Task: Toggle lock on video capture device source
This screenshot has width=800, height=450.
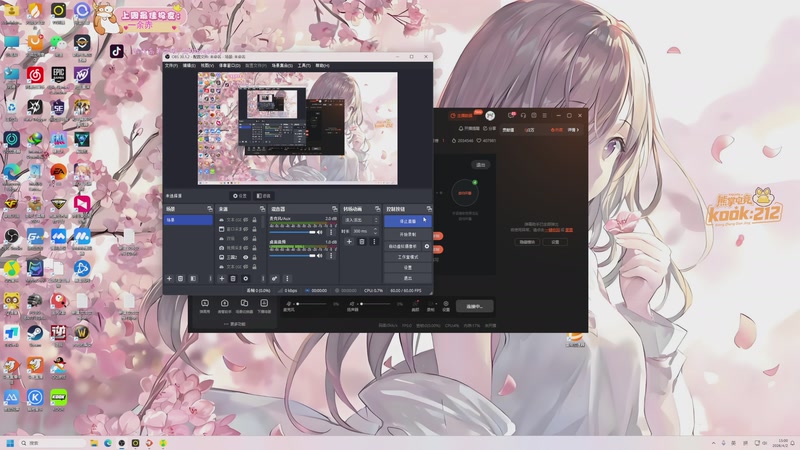Action: pyautogui.click(x=254, y=248)
